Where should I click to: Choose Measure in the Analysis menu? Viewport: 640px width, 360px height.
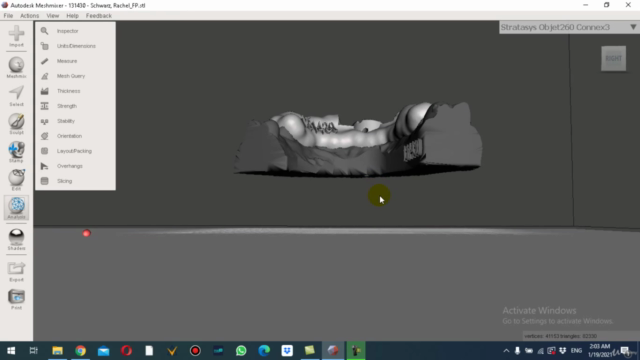point(67,61)
